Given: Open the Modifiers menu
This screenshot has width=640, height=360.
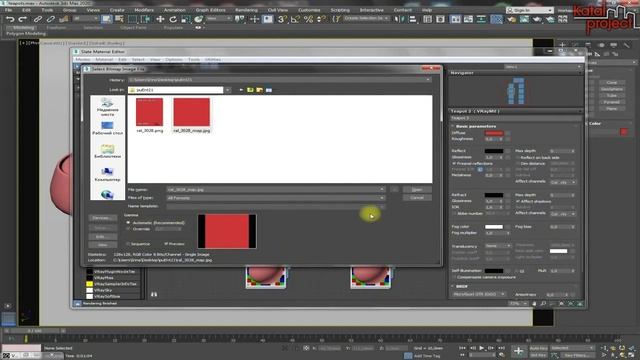Looking at the screenshot, I should tap(144, 10).
